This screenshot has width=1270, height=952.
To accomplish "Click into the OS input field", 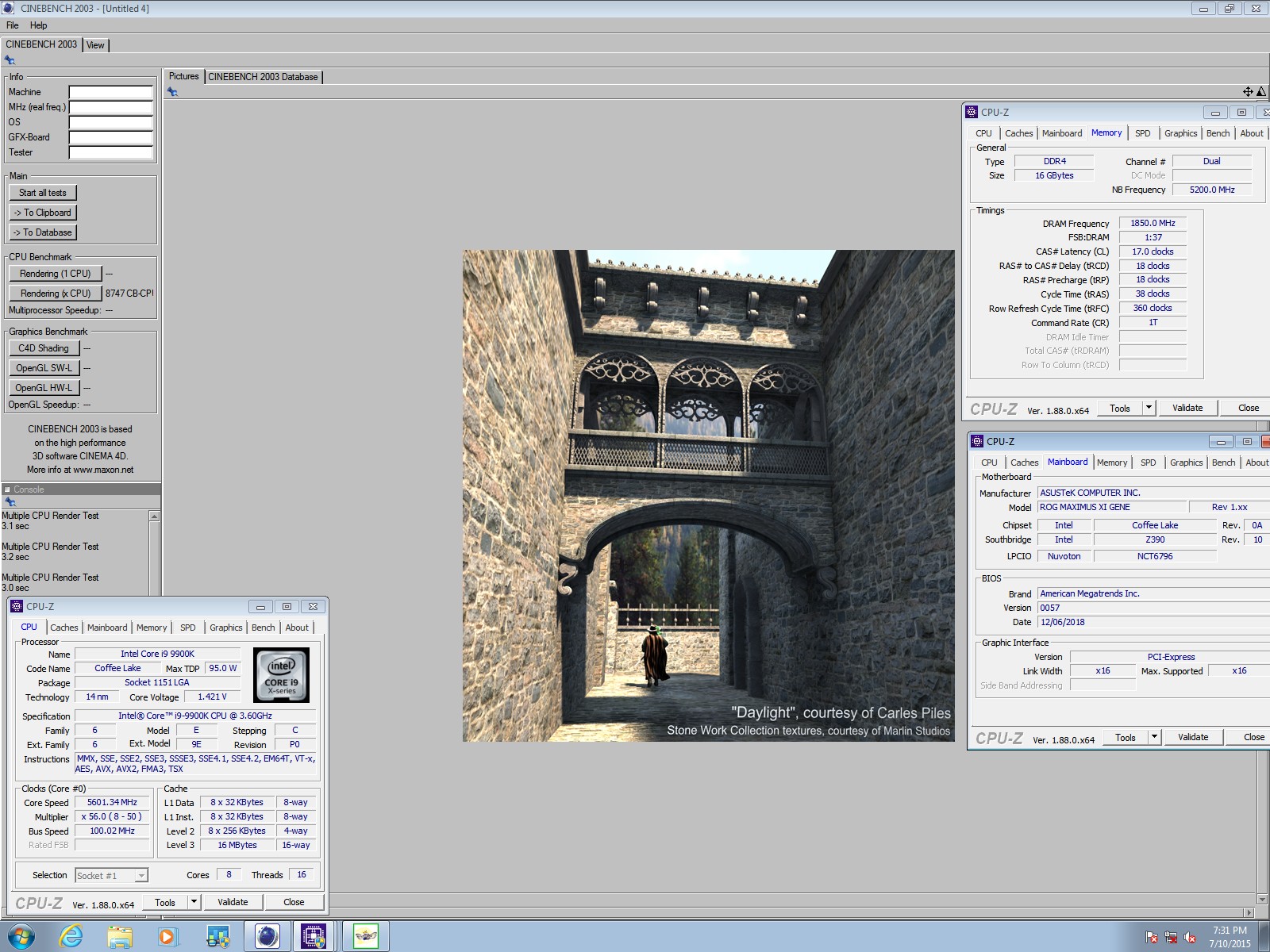I will click(x=110, y=122).
